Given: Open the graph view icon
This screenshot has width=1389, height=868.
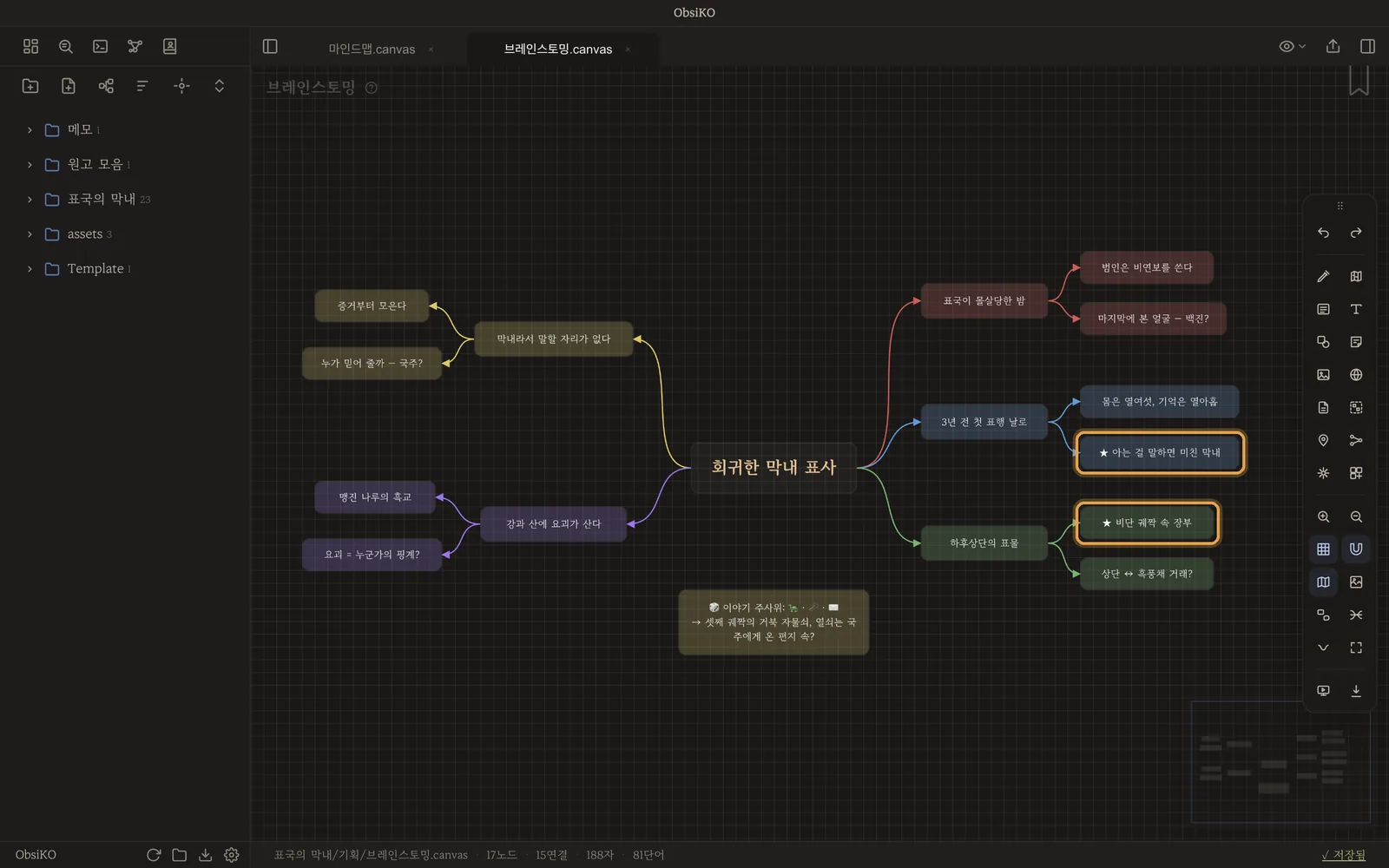Looking at the screenshot, I should [x=135, y=47].
